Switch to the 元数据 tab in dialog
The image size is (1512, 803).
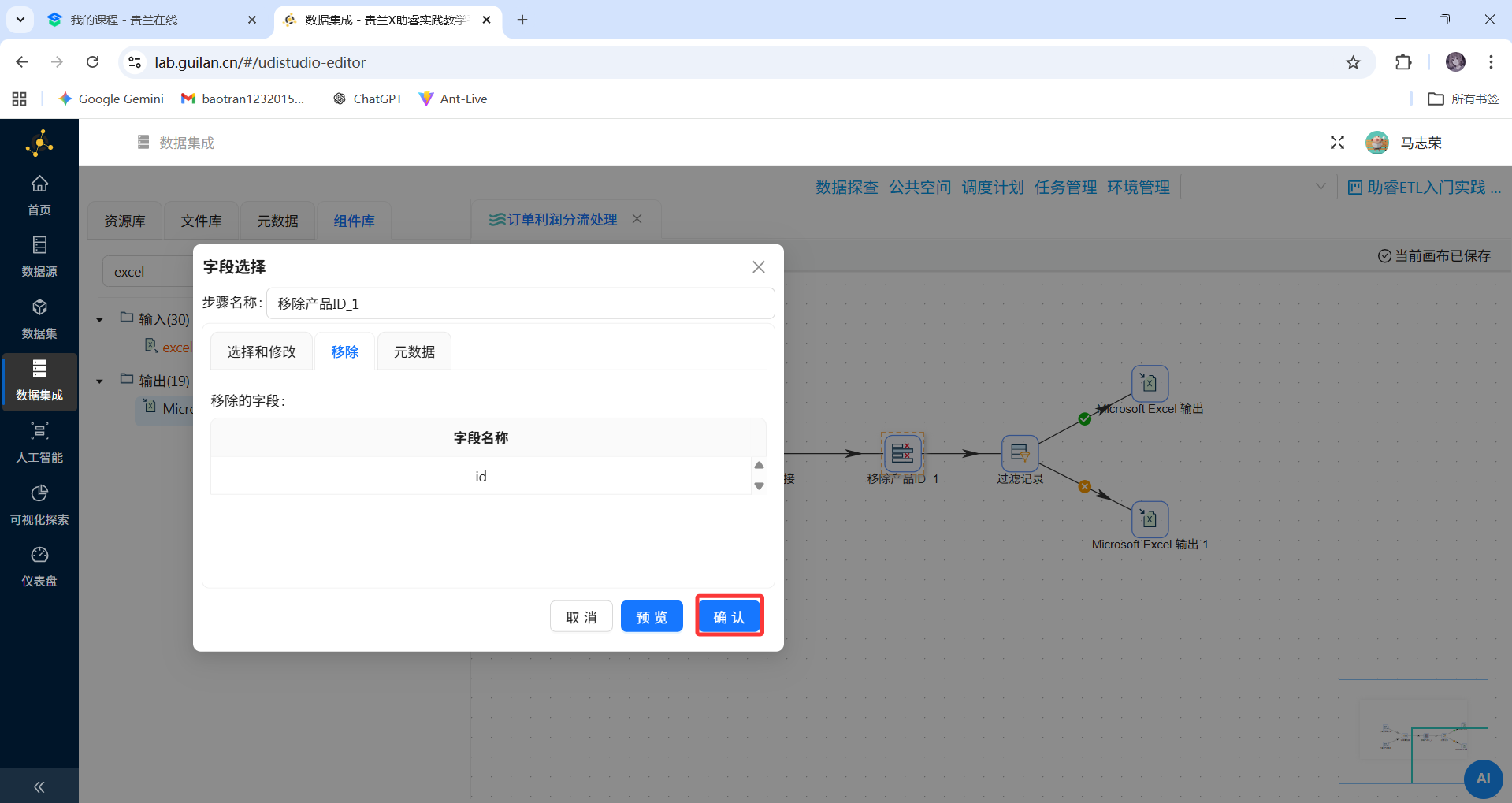coord(413,351)
